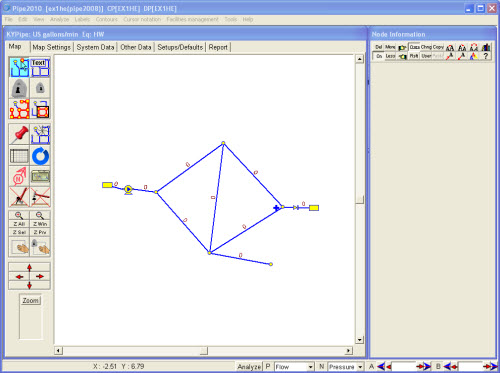500x373 pixels.
Task: Open the Flow pipe result dropdown
Action: pyautogui.click(x=310, y=367)
